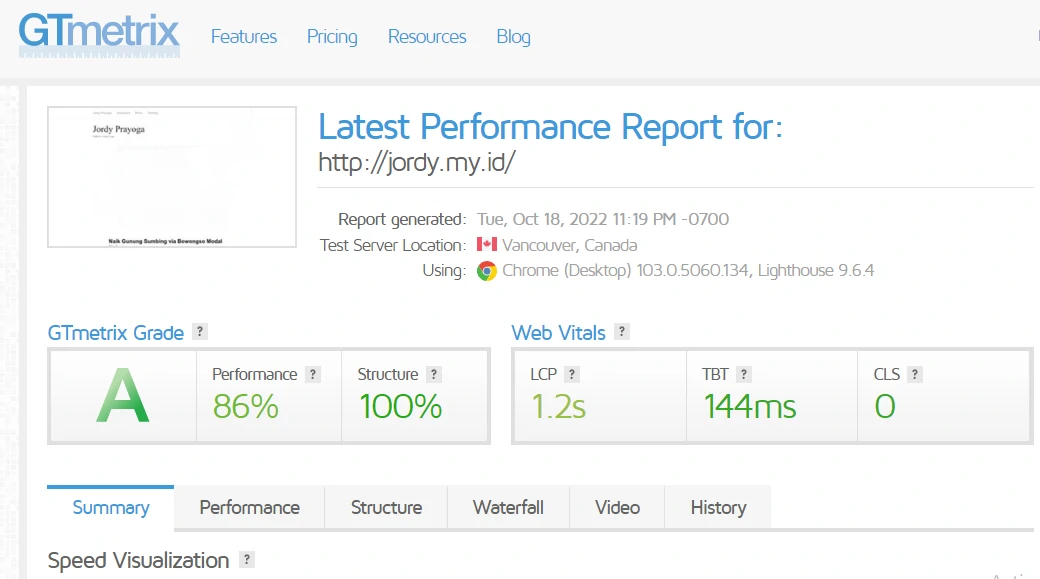The width and height of the screenshot is (1040, 579).
Task: Open help icon beside Speed Visualization
Action: click(x=247, y=559)
